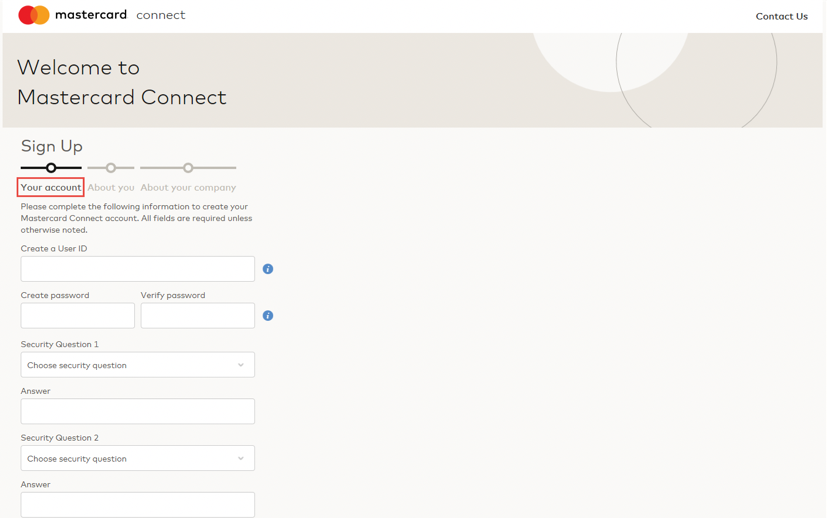Click the Sign Up heading

[x=52, y=146]
